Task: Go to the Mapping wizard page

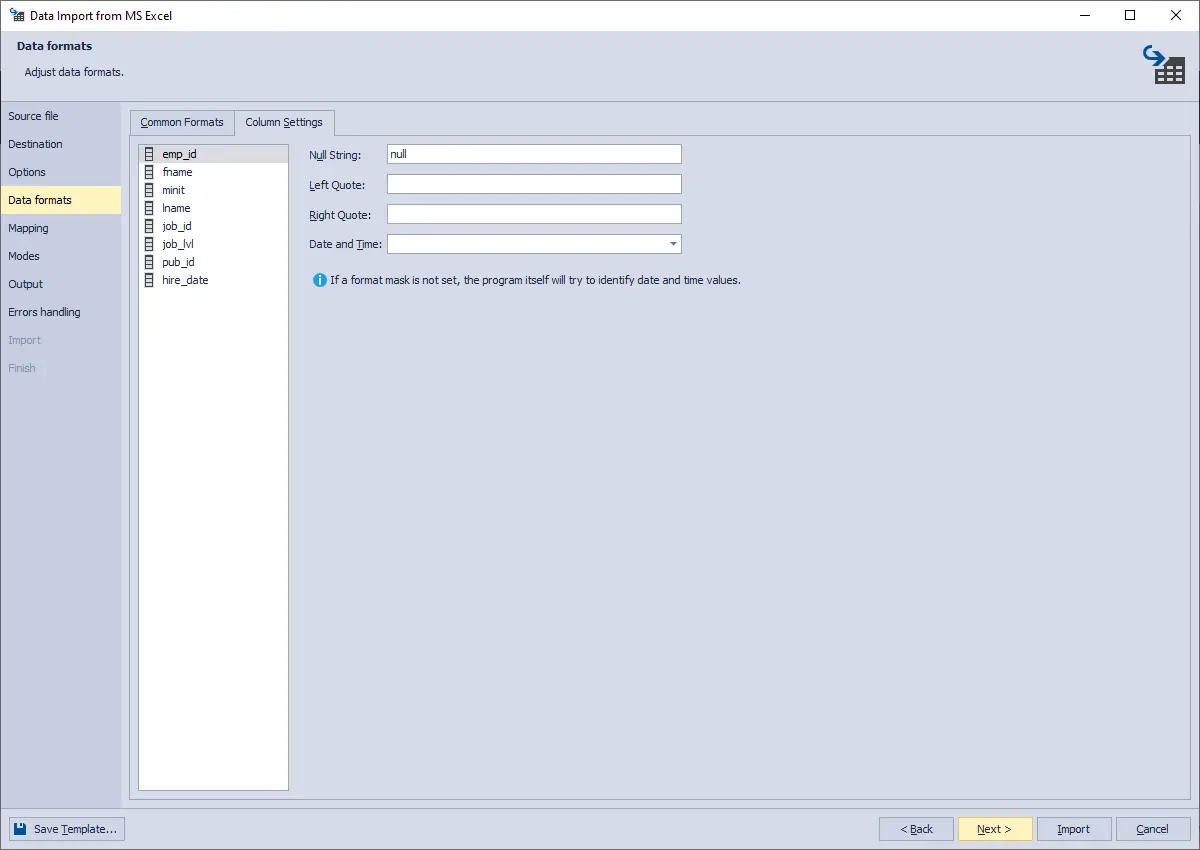Action: click(28, 228)
